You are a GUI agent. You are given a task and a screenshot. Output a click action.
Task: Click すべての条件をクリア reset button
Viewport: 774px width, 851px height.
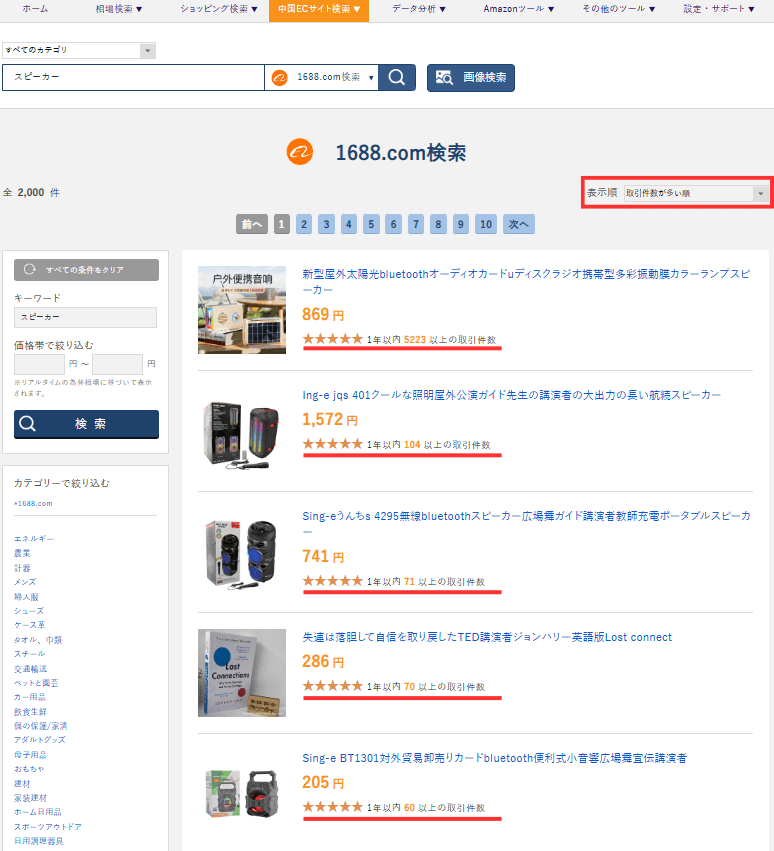(86, 270)
